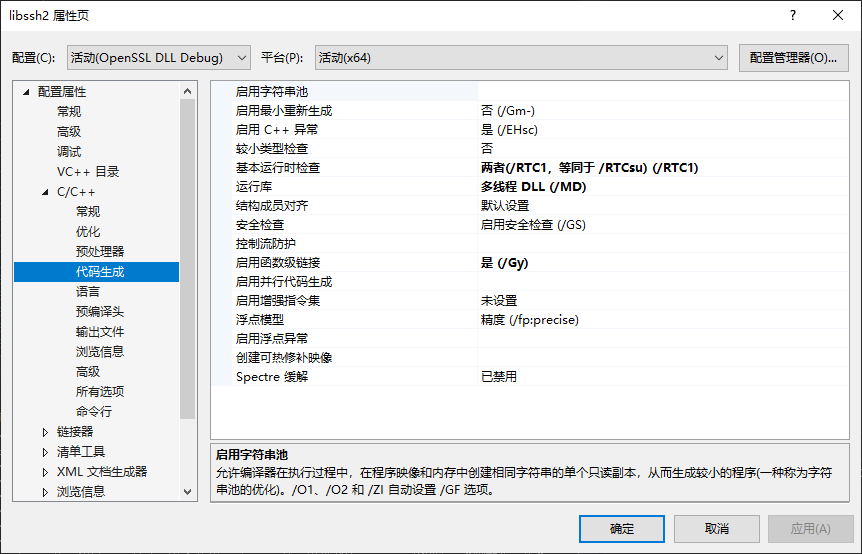This screenshot has height=554, width=862.
Task: Click the 安全检查 property name
Action: tap(259, 225)
